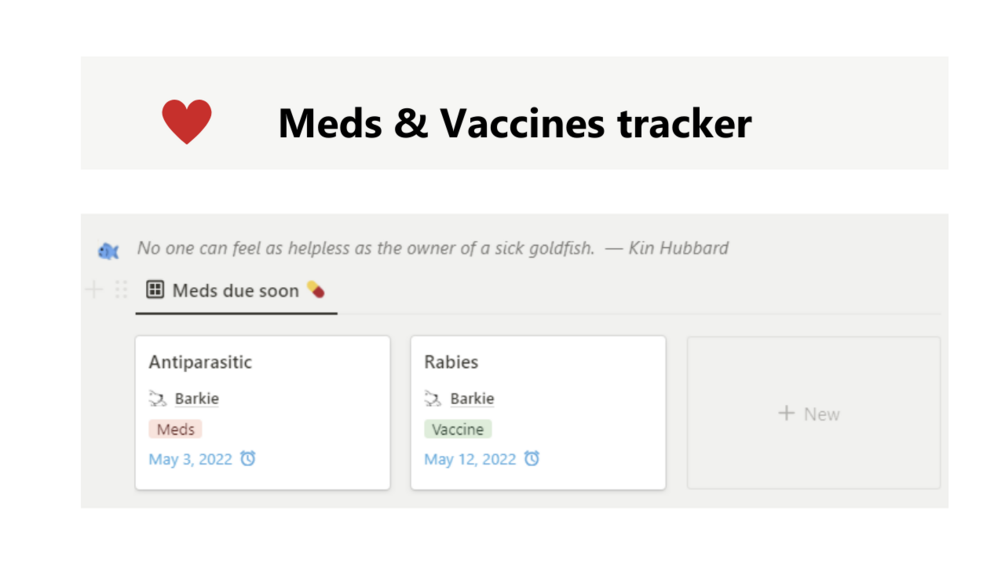Click the six-dot drag handle icon
The image size is (1005, 565).
pos(121,290)
